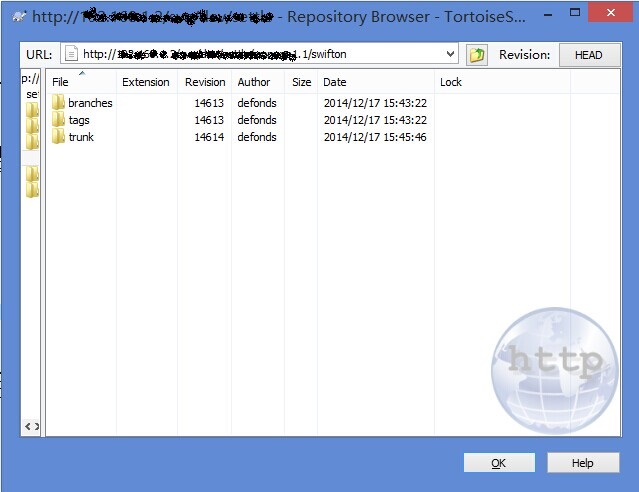This screenshot has width=639, height=492.
Task: Click the URL address text field
Action: pos(259,54)
